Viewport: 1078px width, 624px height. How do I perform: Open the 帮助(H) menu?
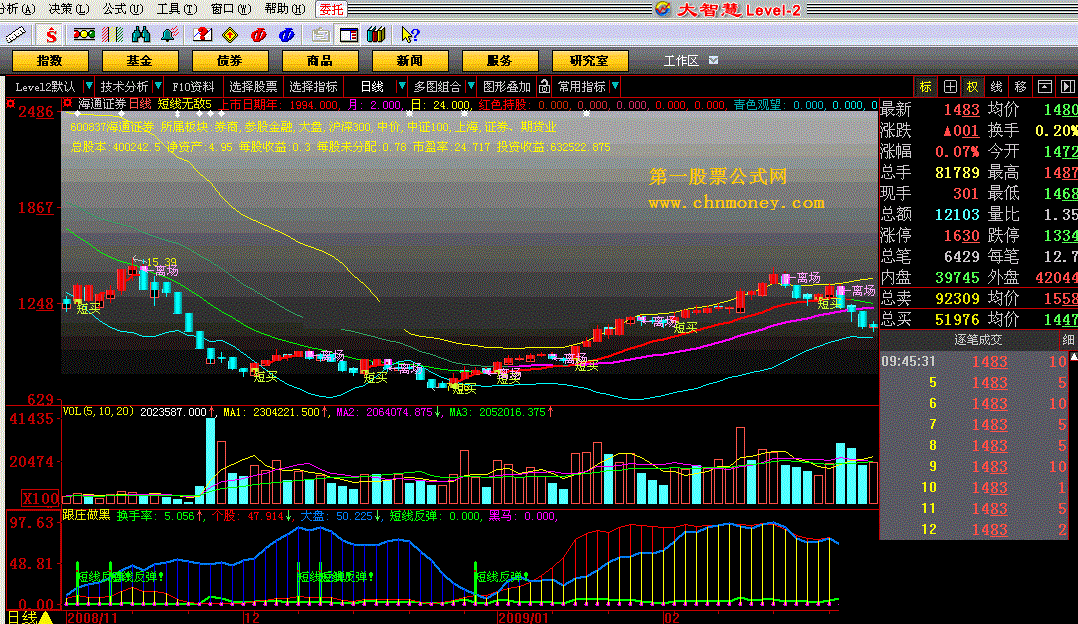tap(285, 9)
